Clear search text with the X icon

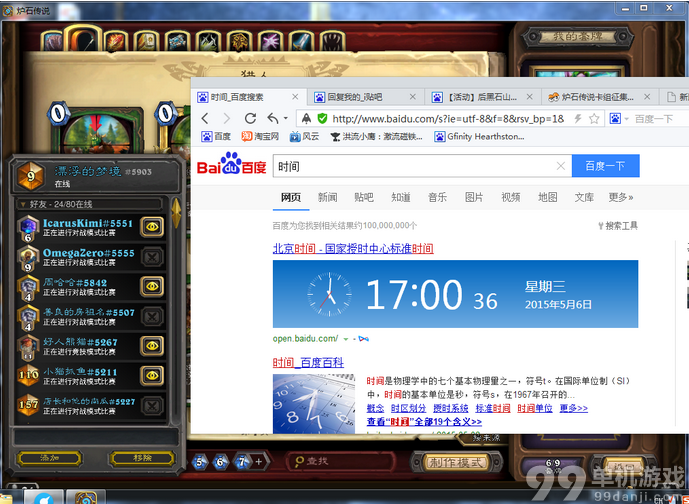[561, 166]
